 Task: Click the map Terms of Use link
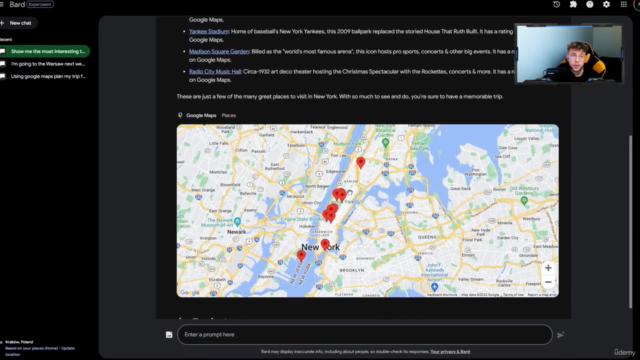point(513,295)
